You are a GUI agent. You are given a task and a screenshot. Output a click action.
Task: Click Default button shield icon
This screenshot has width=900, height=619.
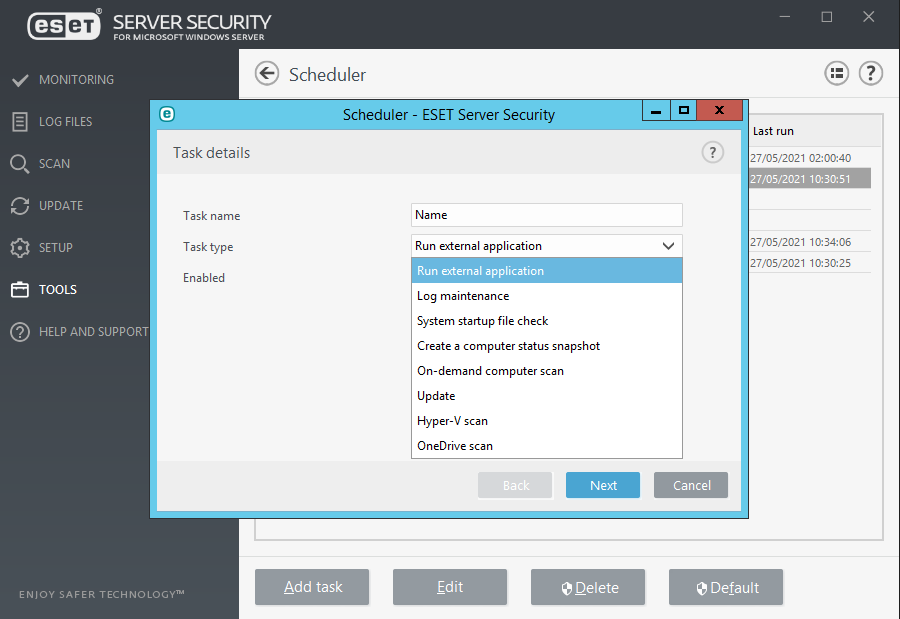[701, 588]
